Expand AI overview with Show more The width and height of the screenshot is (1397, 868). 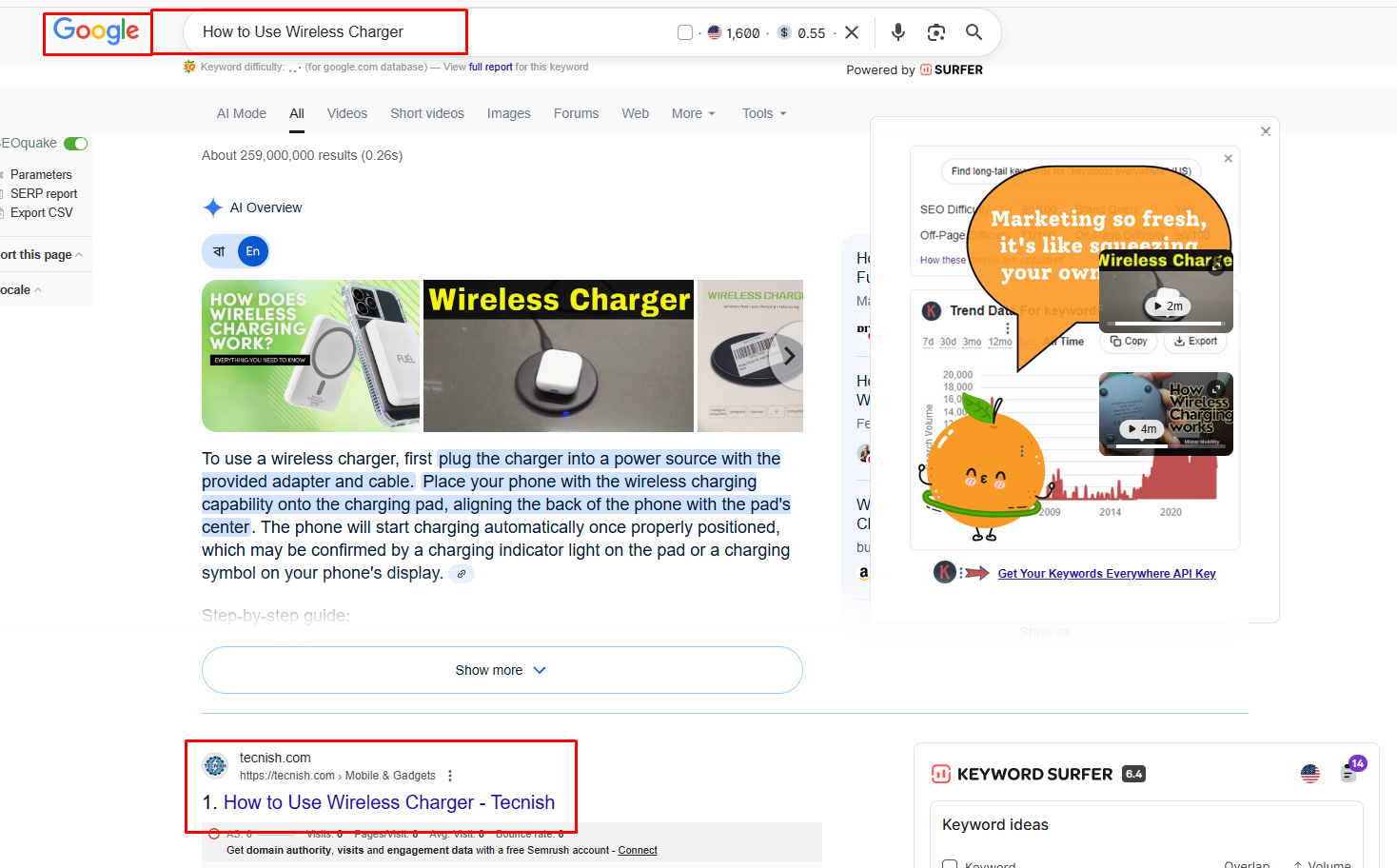(502, 670)
